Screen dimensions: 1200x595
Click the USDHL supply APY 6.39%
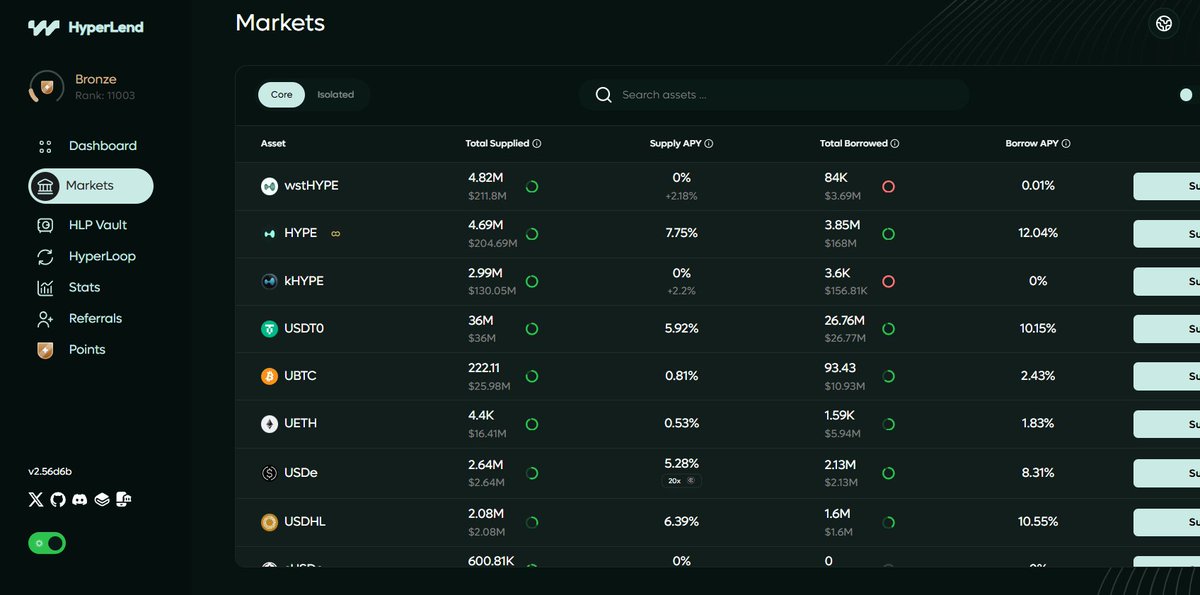pos(681,521)
